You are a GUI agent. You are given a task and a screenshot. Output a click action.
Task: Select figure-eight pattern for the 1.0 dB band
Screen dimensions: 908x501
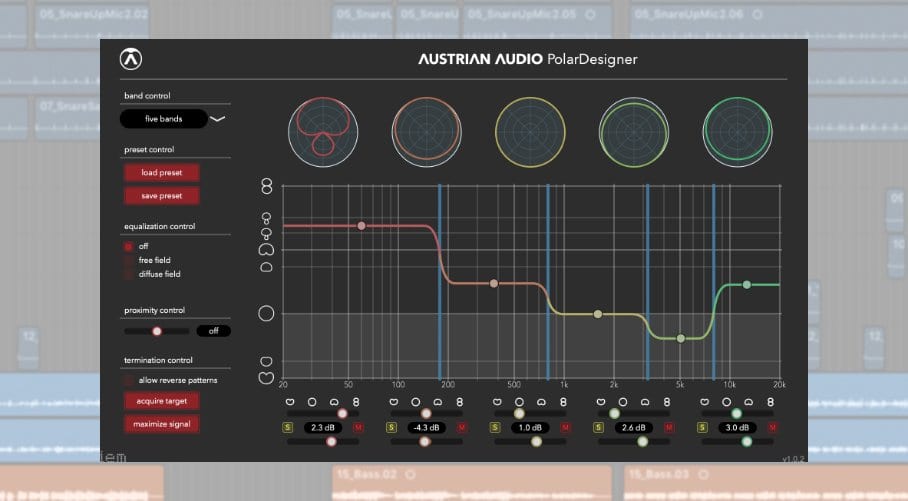pos(563,401)
